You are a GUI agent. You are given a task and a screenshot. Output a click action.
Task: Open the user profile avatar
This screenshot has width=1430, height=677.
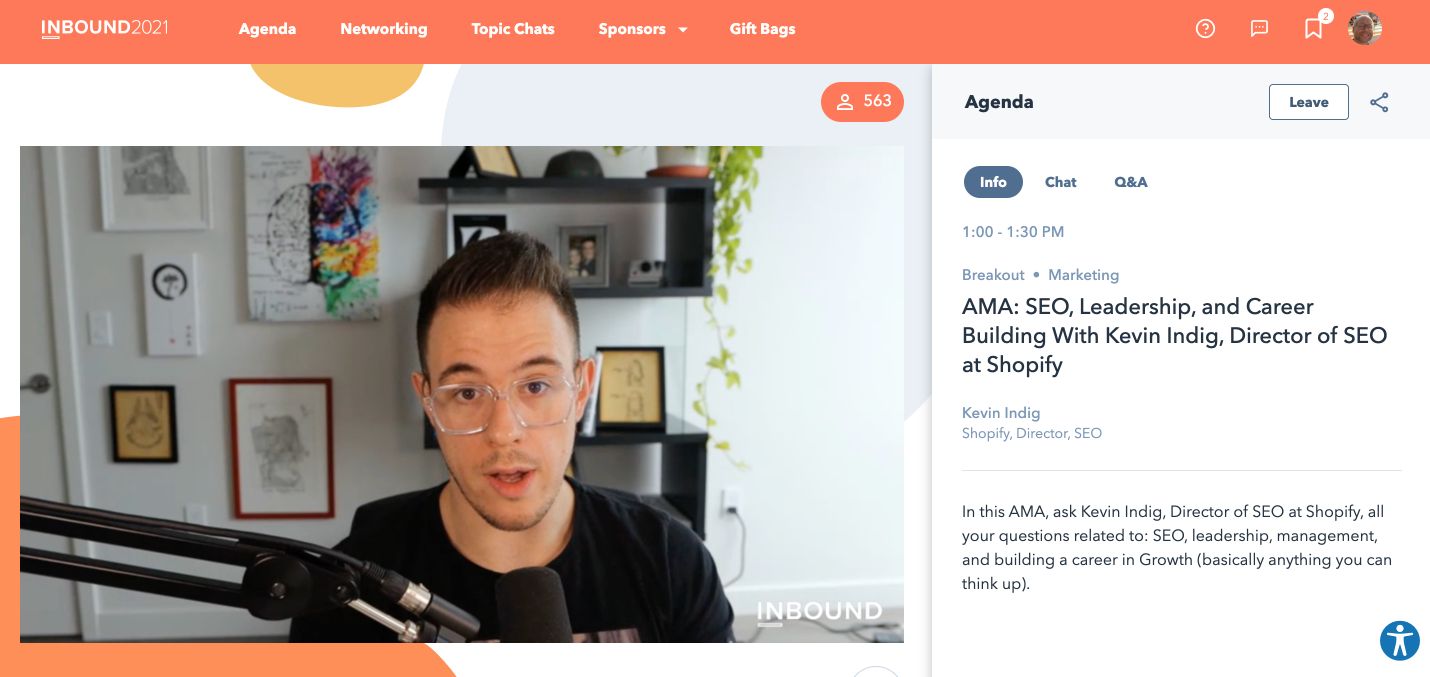tap(1365, 29)
